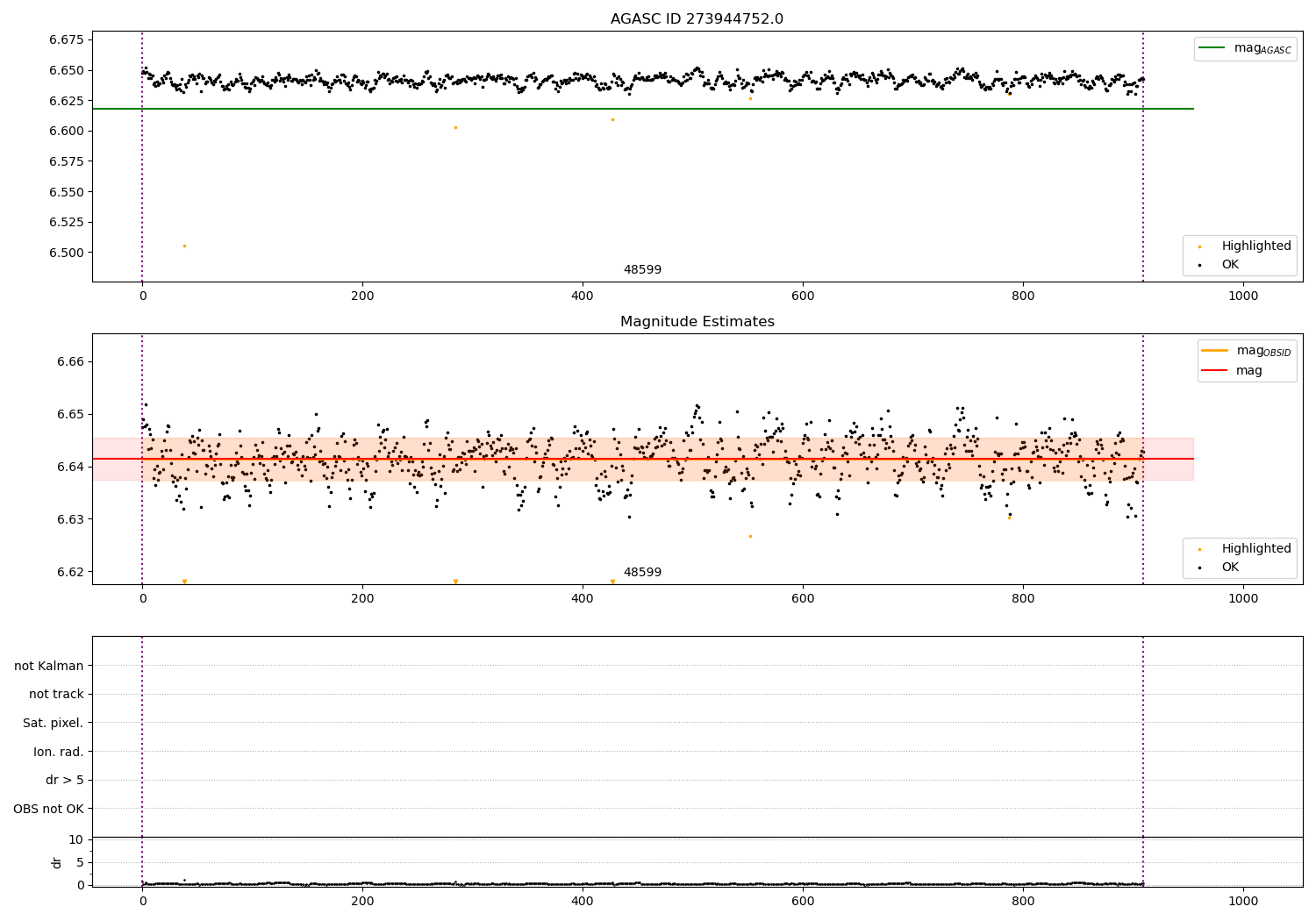This screenshot has width=1316, height=921.
Task: Click the '48599' label in Magnitude Estimates plot
Action: click(642, 573)
